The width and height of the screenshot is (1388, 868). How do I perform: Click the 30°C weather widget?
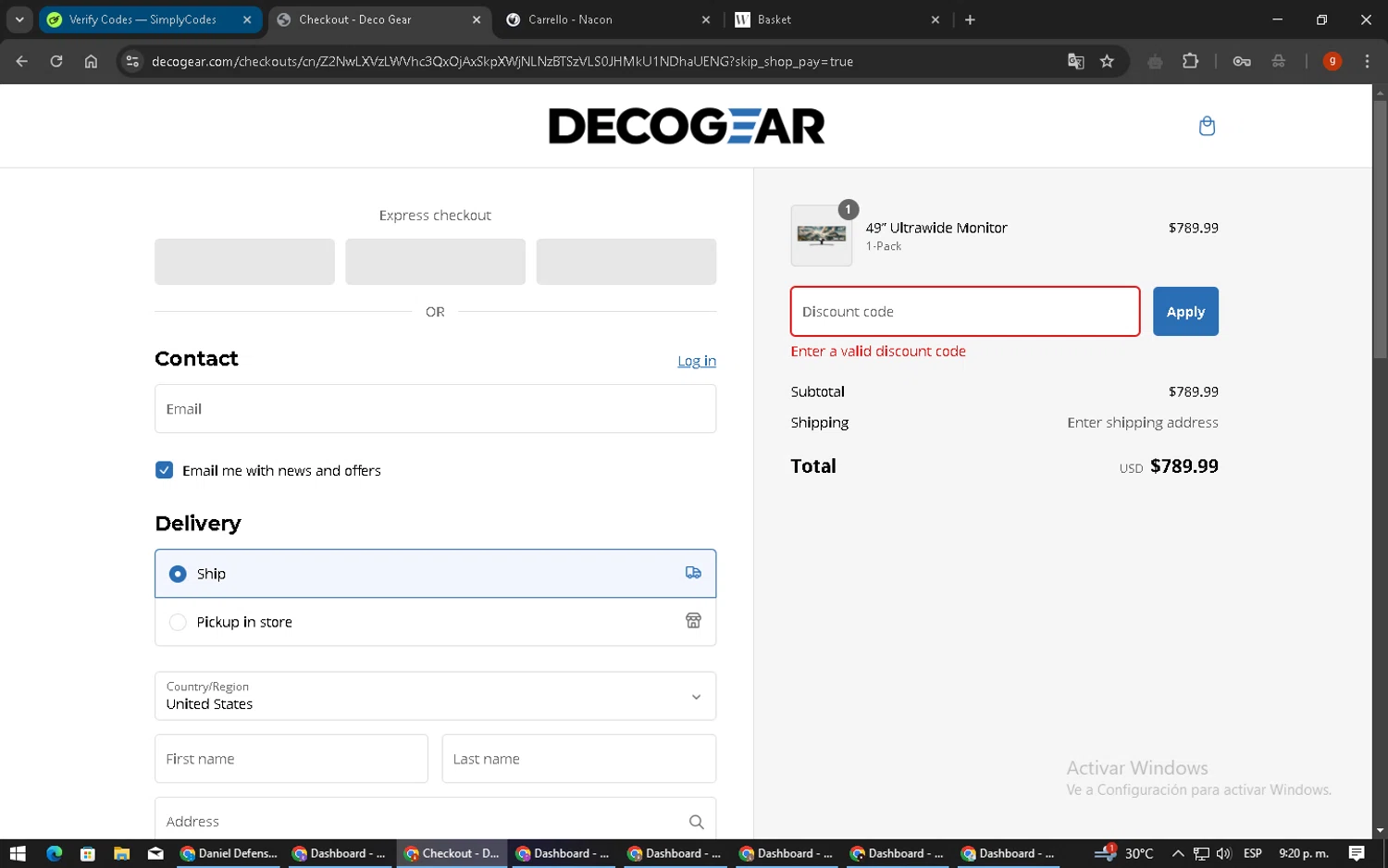point(1124,853)
